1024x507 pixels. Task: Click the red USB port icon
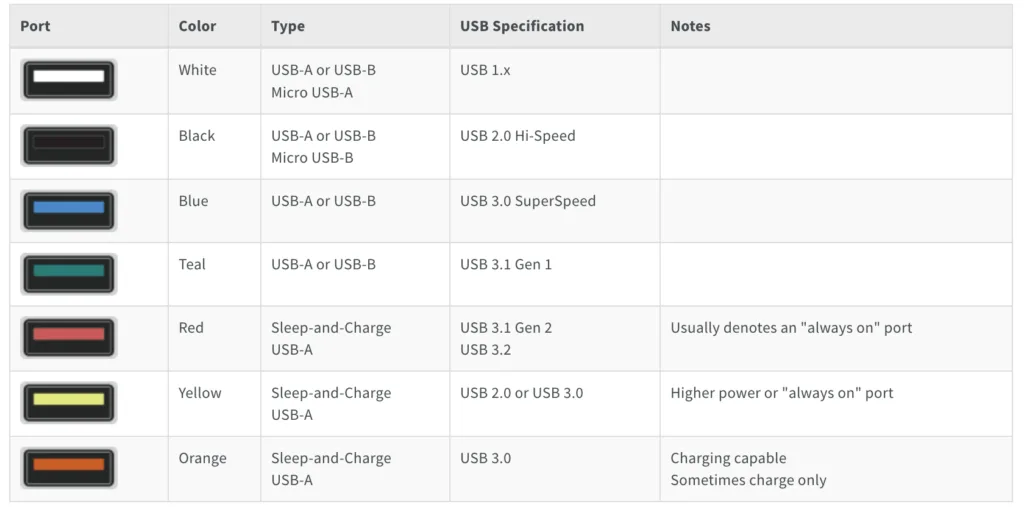(x=68, y=337)
